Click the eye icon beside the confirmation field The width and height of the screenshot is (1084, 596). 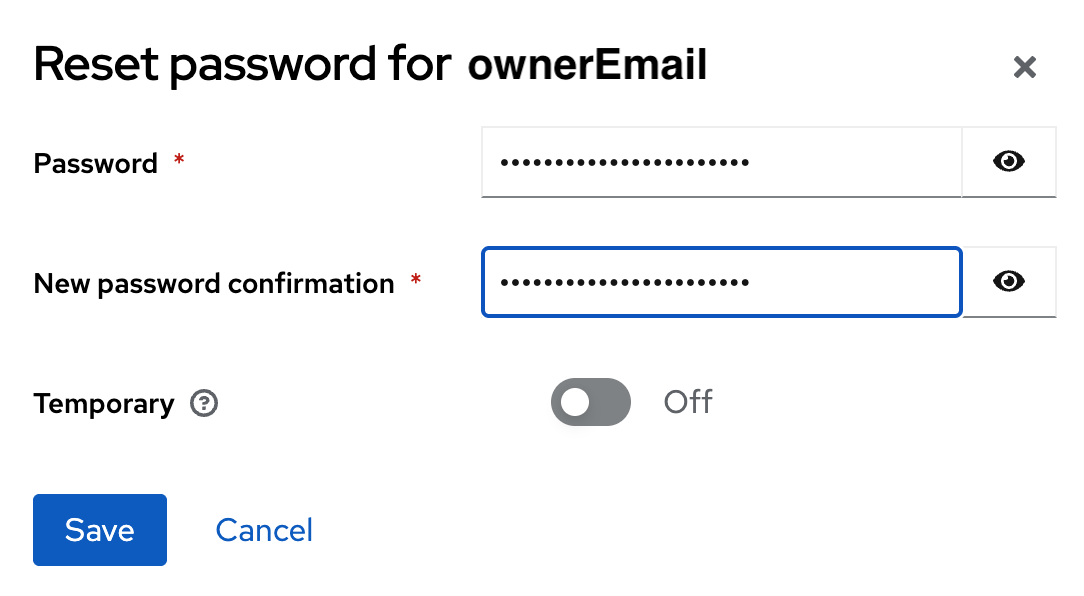(x=1009, y=282)
